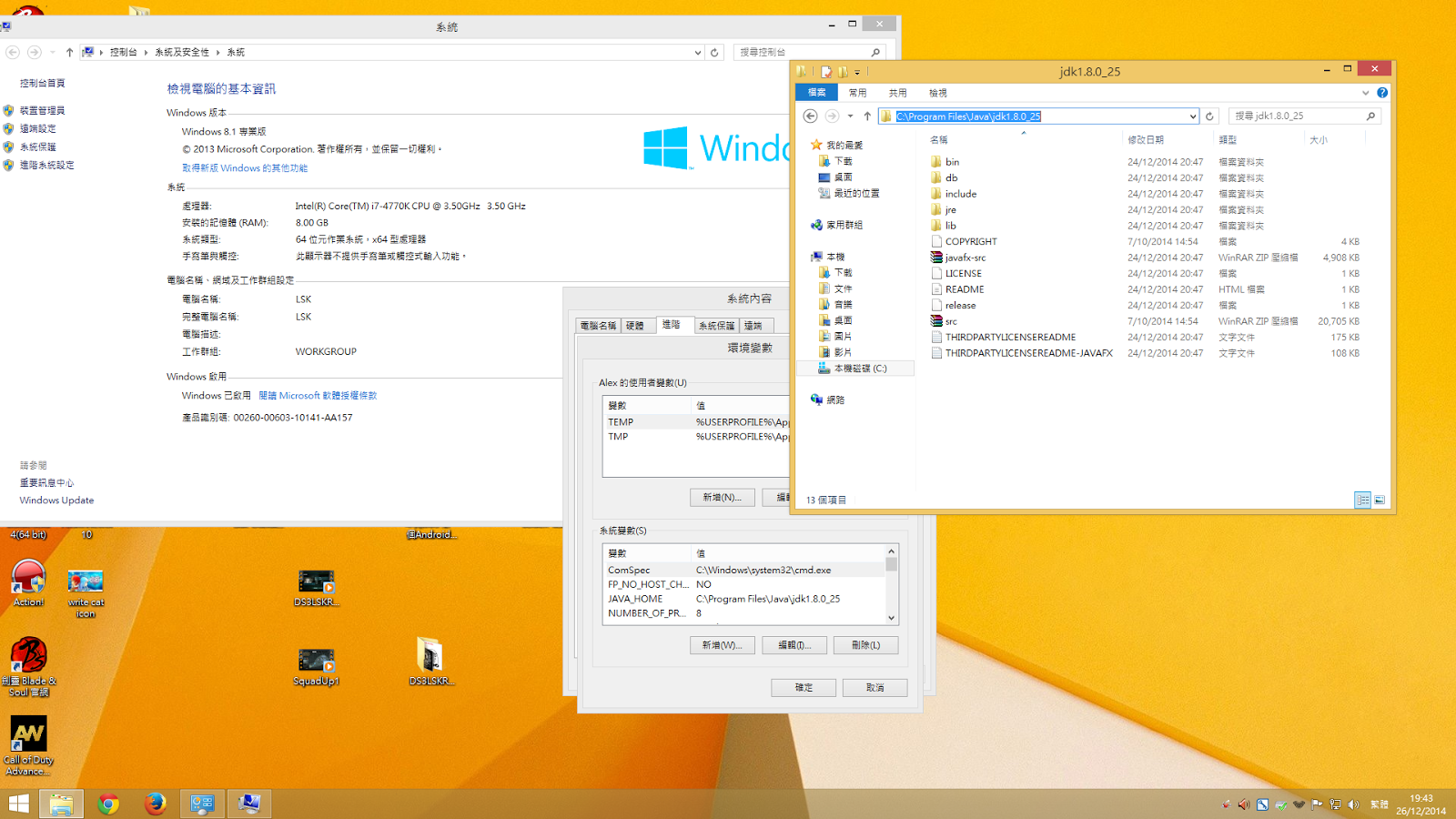Viewport: 1456px width, 819px height.
Task: Click Explorer back arrow button
Action: point(810,116)
